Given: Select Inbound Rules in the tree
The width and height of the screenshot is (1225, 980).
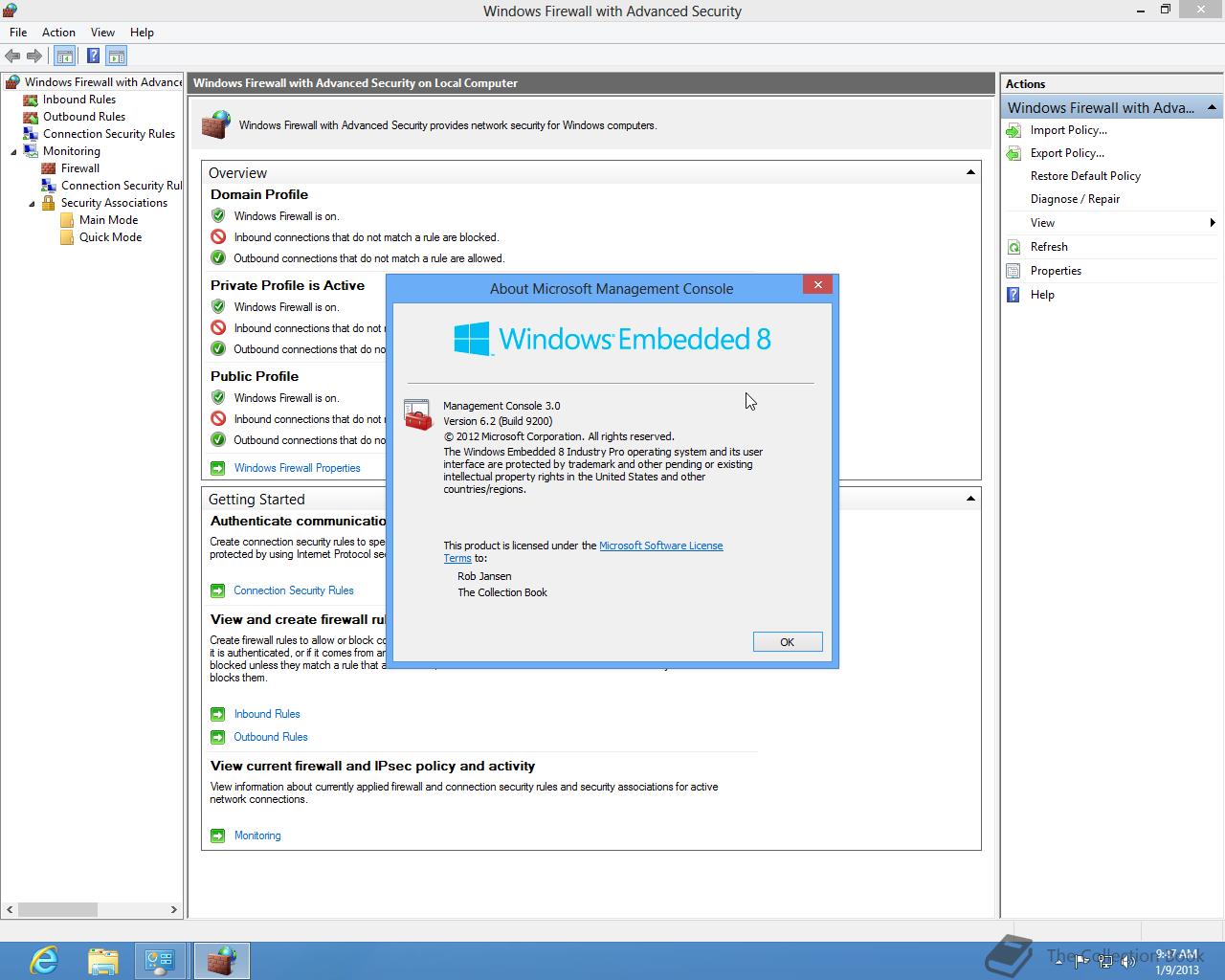Looking at the screenshot, I should [79, 100].
